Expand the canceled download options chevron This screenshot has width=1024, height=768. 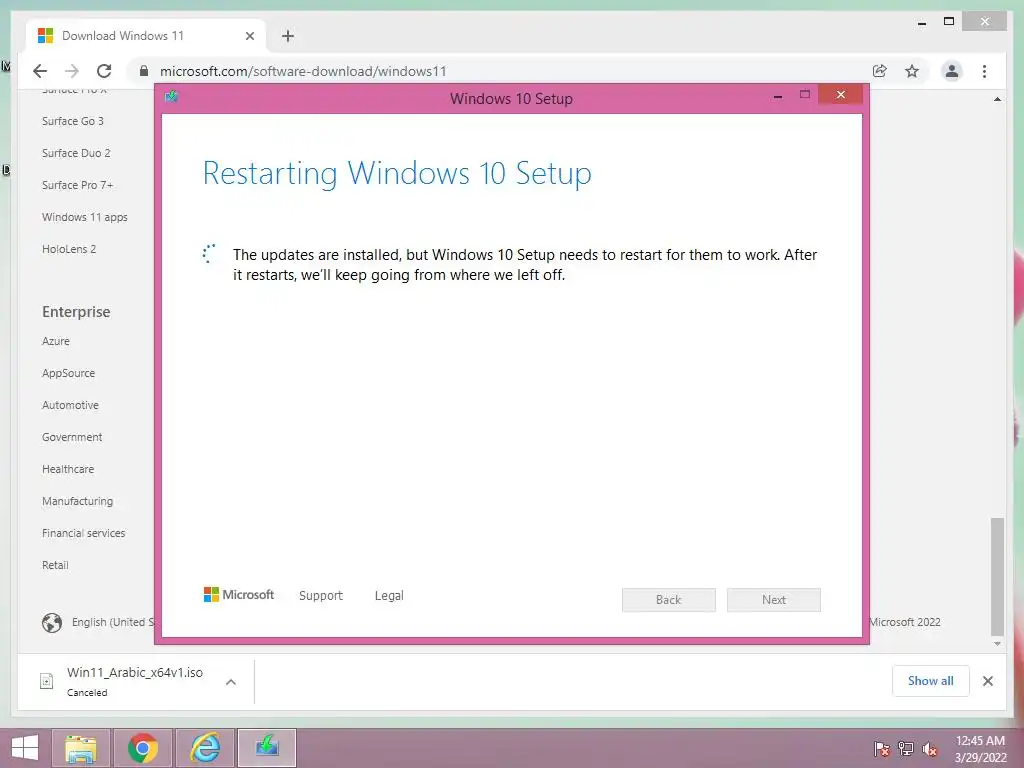(231, 682)
